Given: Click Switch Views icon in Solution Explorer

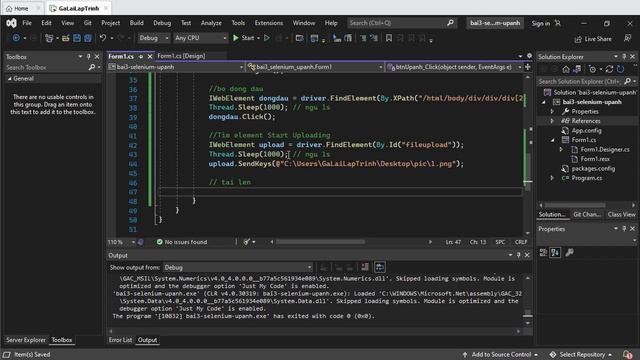Looking at the screenshot, I should point(576,69).
